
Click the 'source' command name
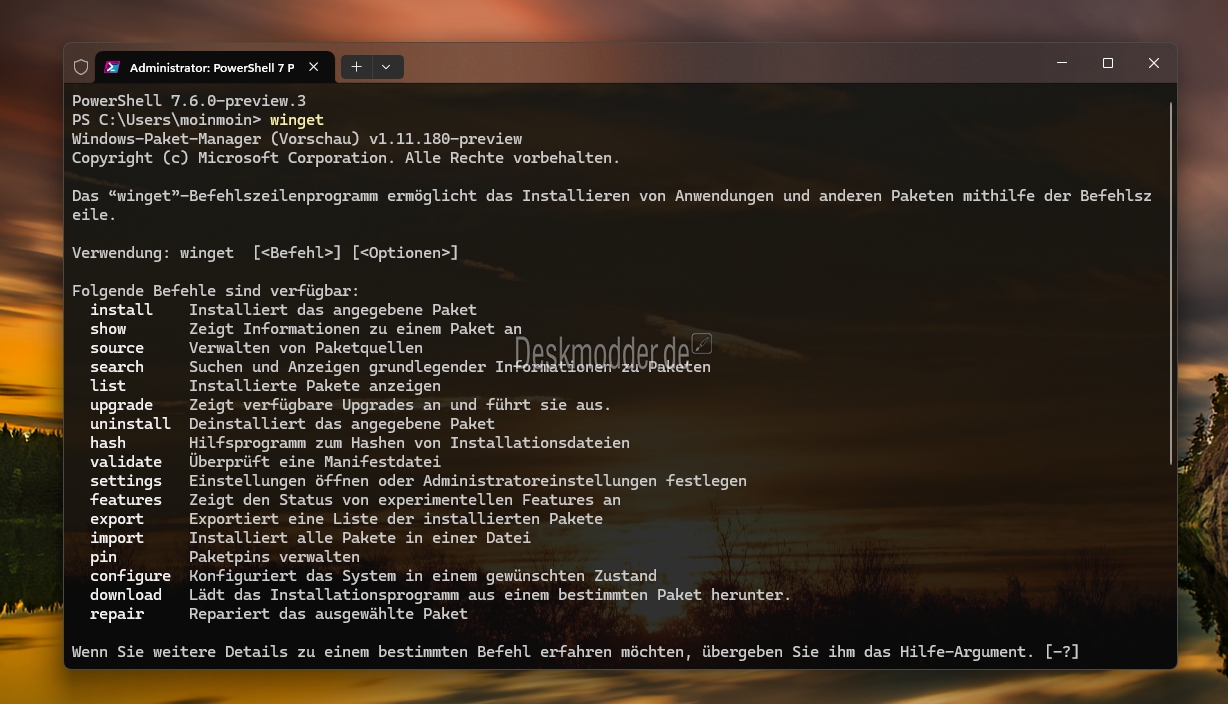pos(117,348)
